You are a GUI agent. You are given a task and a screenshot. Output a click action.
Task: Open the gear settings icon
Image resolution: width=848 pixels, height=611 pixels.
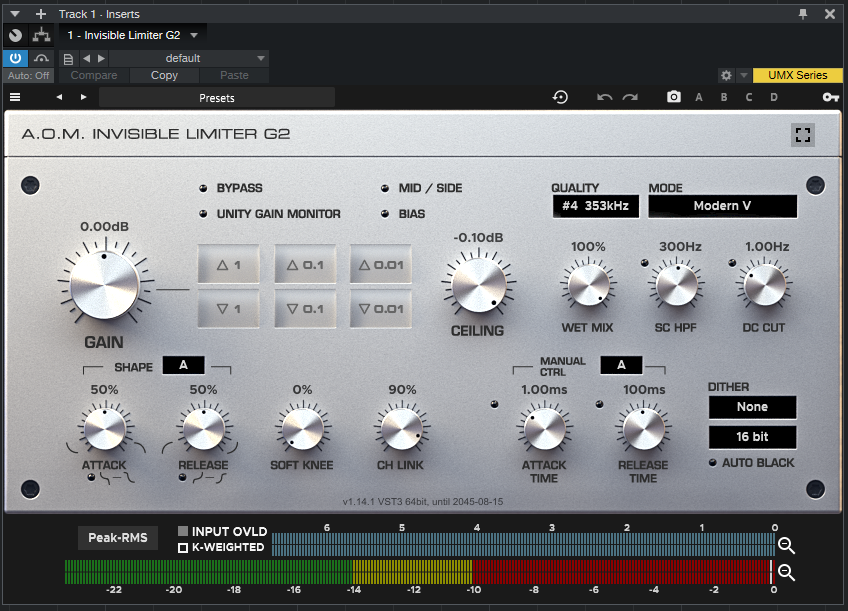(x=726, y=75)
